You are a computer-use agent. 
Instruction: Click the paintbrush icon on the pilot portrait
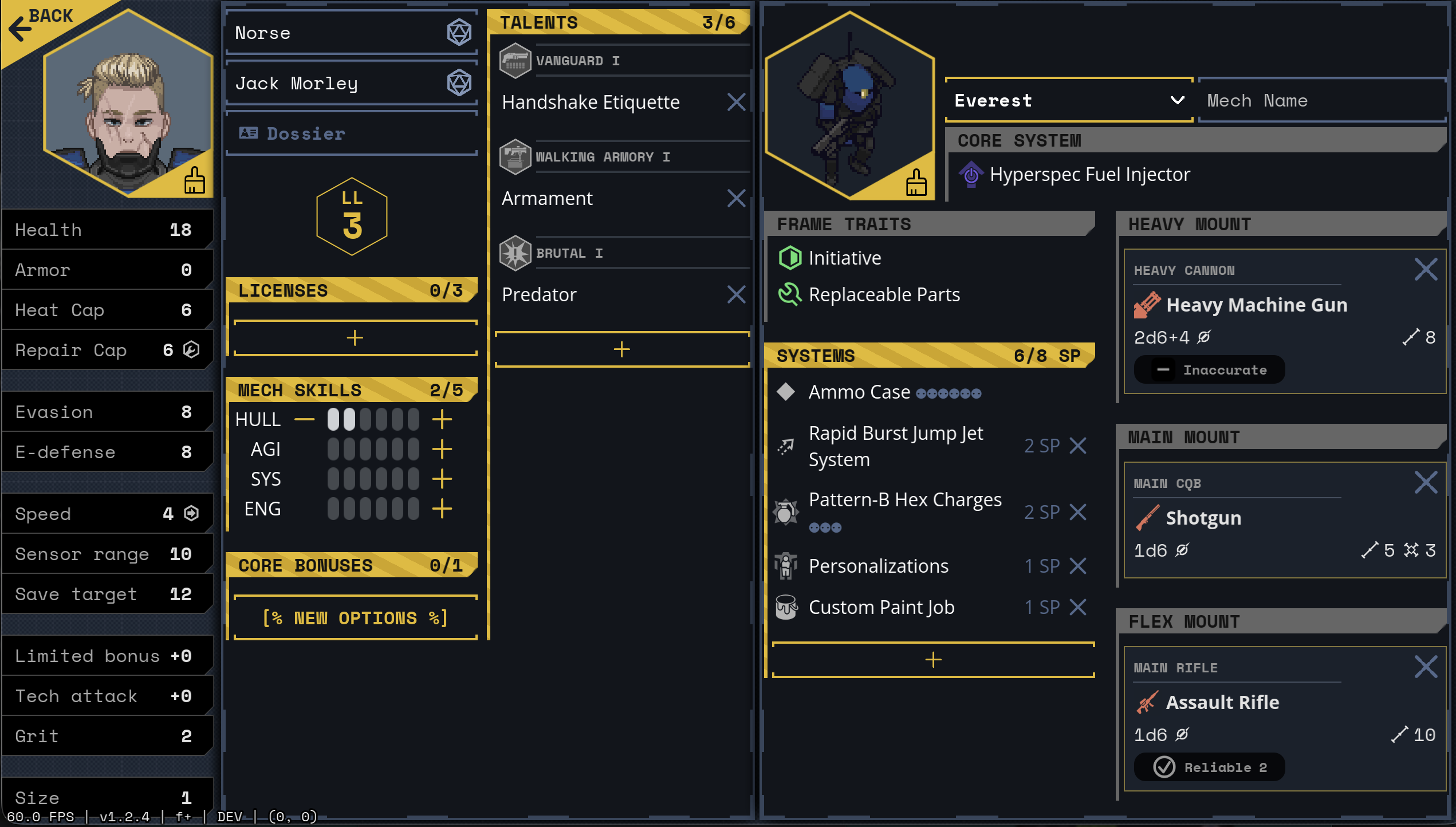pyautogui.click(x=195, y=180)
